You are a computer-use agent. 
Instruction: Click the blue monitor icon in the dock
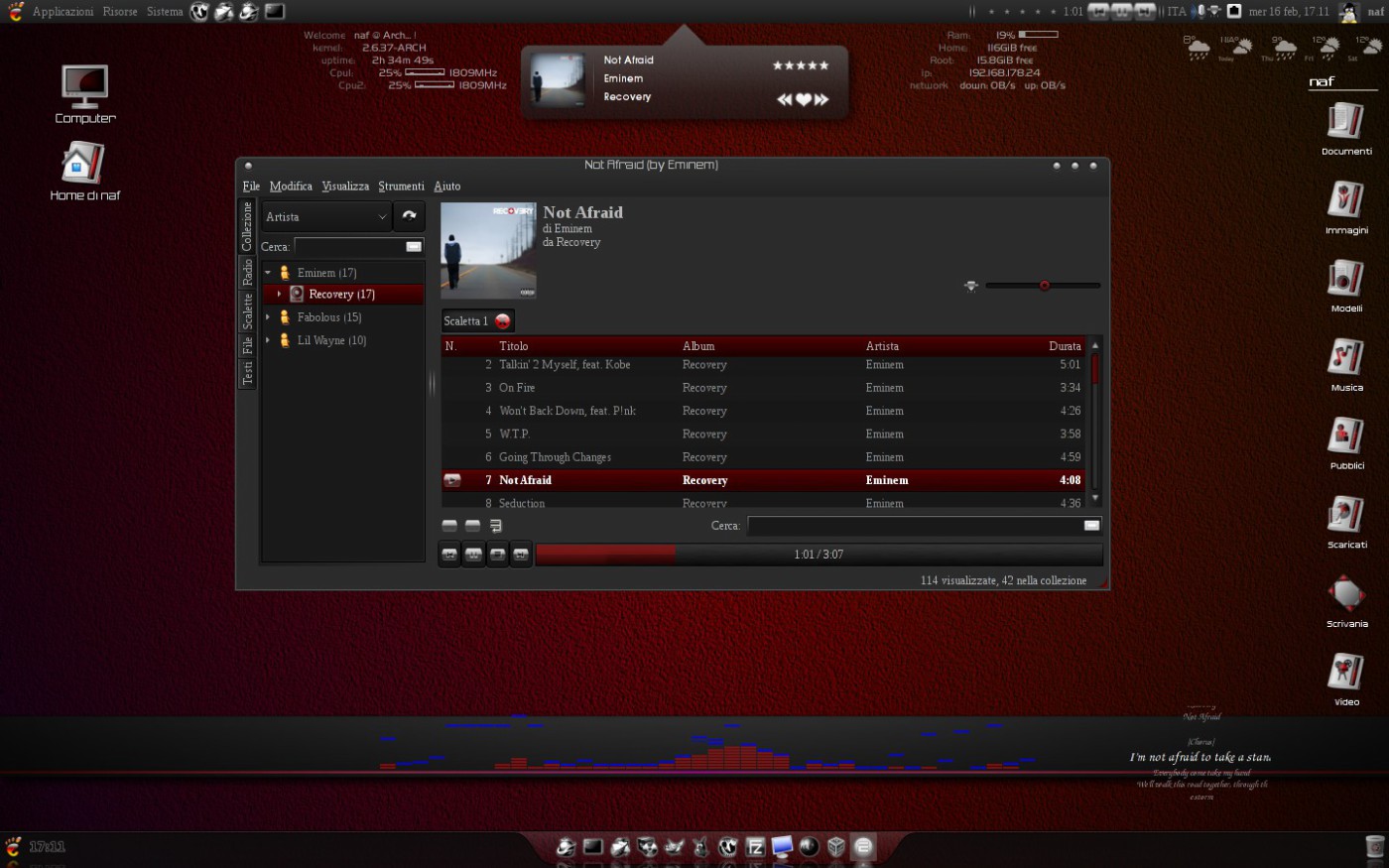click(x=782, y=847)
